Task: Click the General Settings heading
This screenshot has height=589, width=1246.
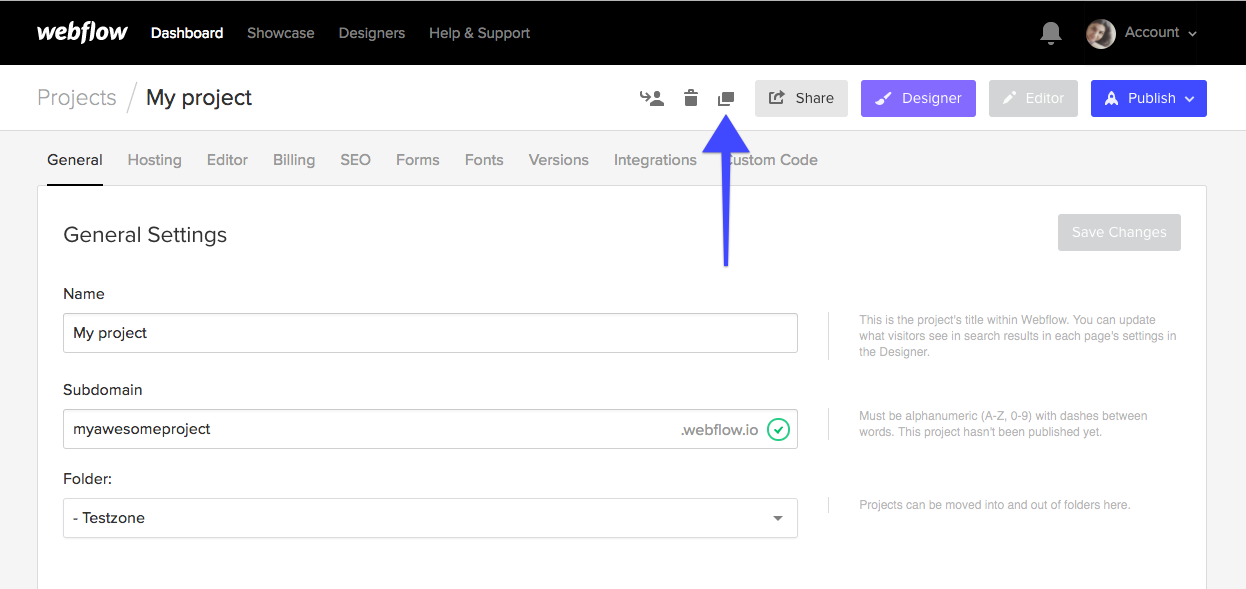Action: click(145, 235)
